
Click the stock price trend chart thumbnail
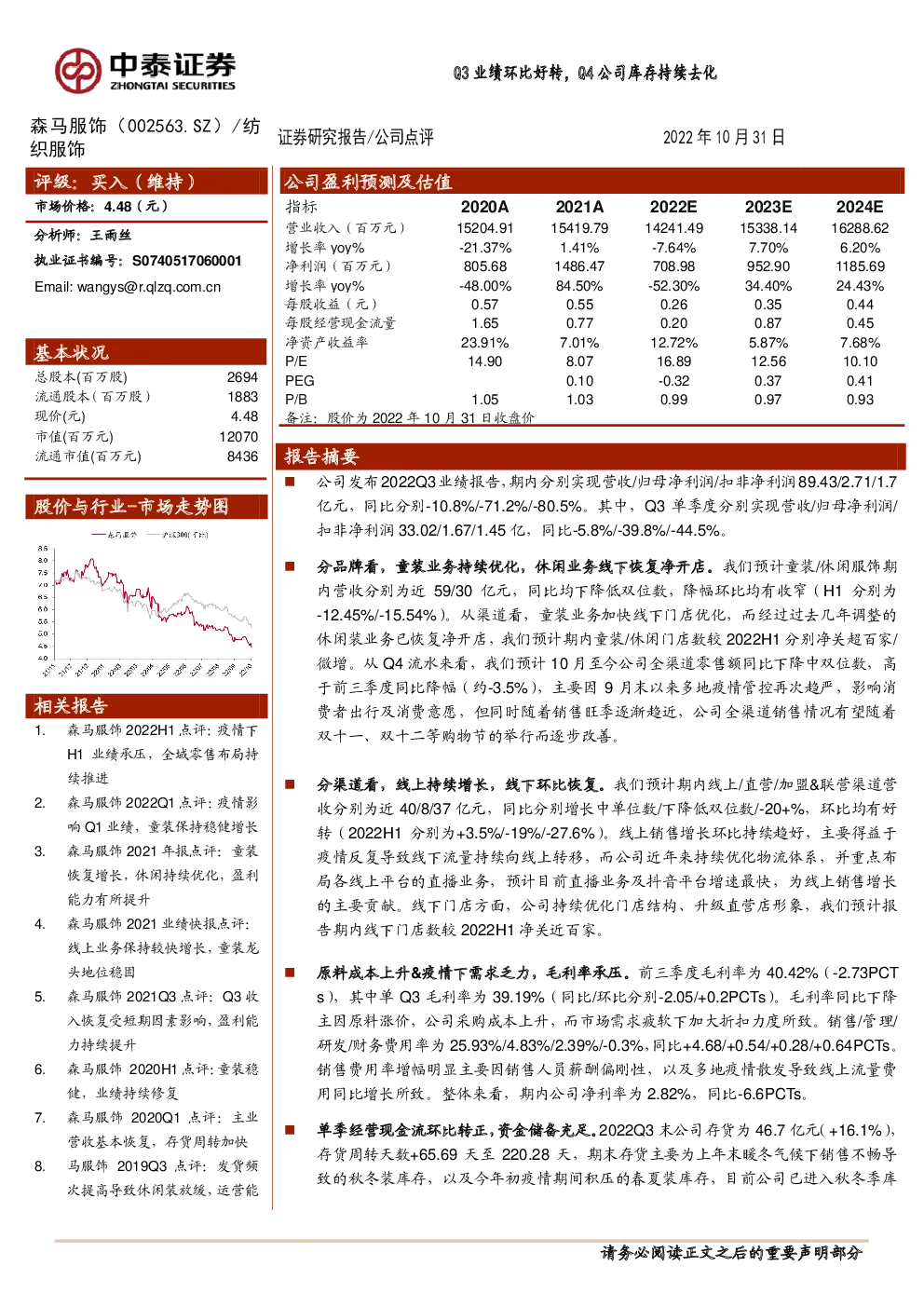click(147, 602)
